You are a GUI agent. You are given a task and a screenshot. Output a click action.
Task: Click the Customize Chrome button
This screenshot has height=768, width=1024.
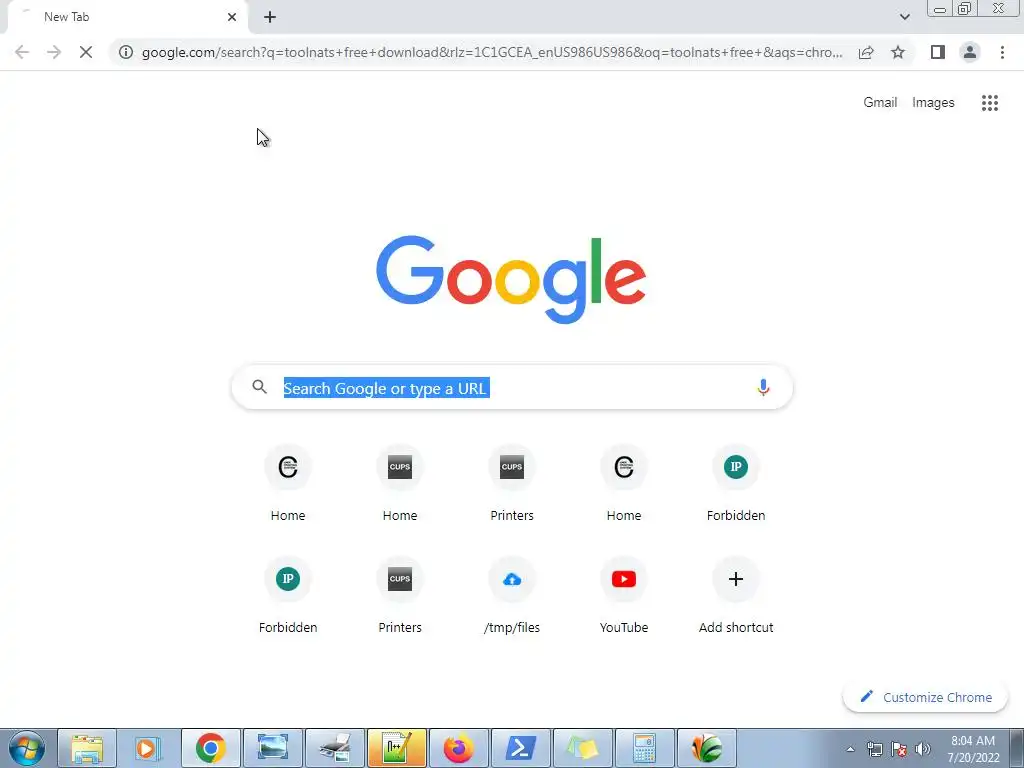(x=925, y=697)
